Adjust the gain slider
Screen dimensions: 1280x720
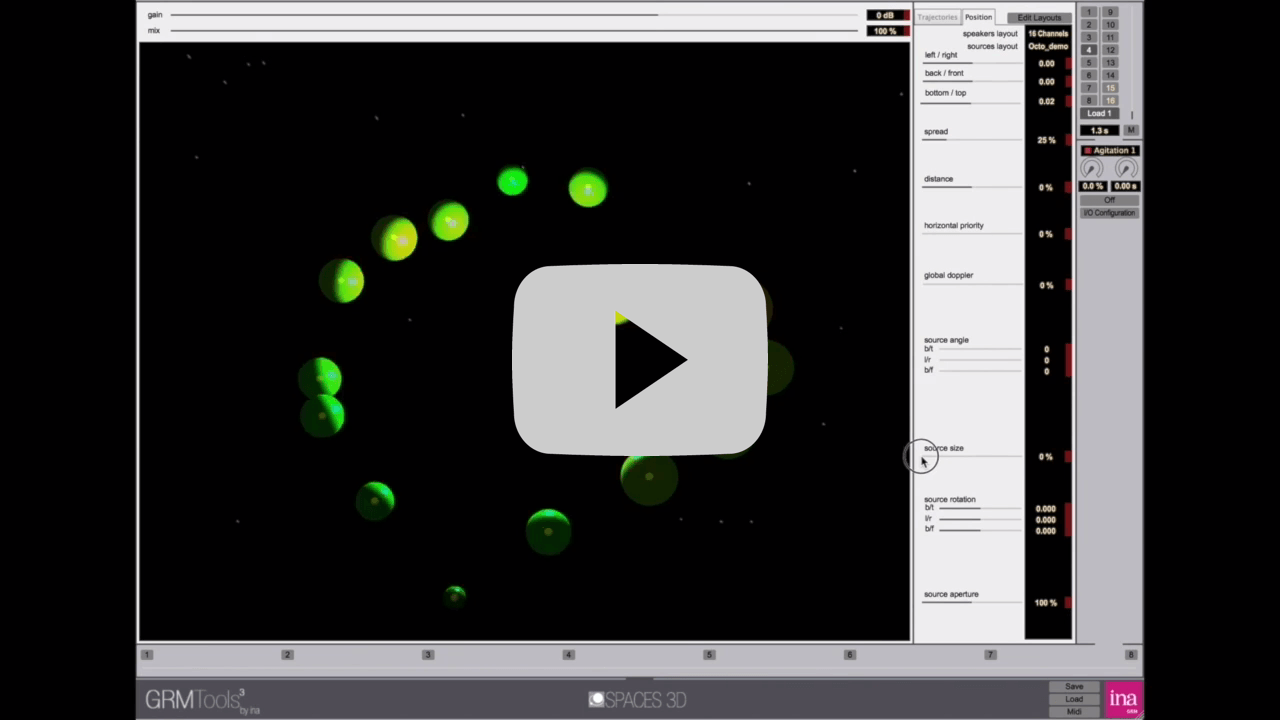coord(513,15)
